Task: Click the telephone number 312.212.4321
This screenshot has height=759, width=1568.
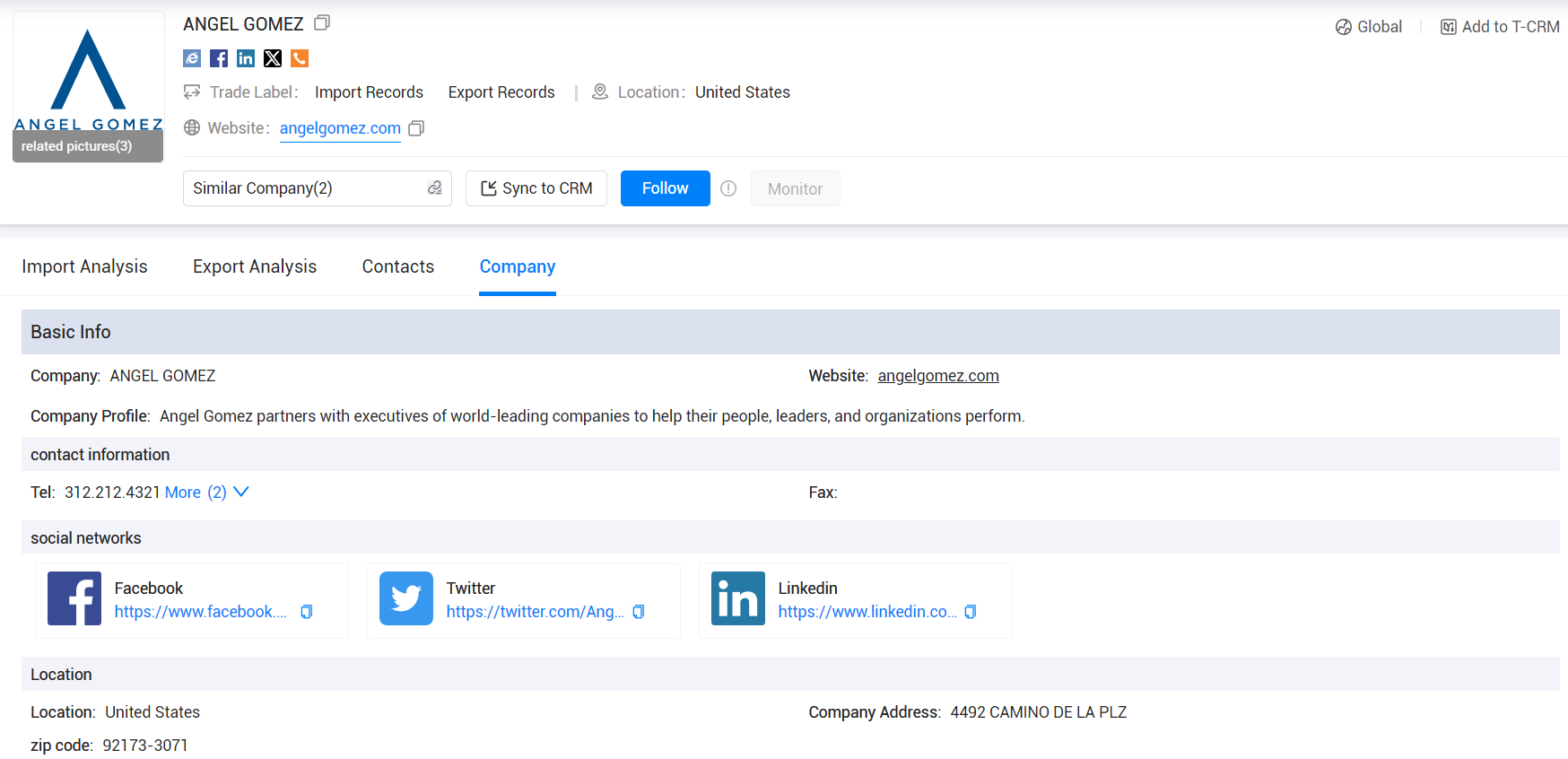Action: 112,493
